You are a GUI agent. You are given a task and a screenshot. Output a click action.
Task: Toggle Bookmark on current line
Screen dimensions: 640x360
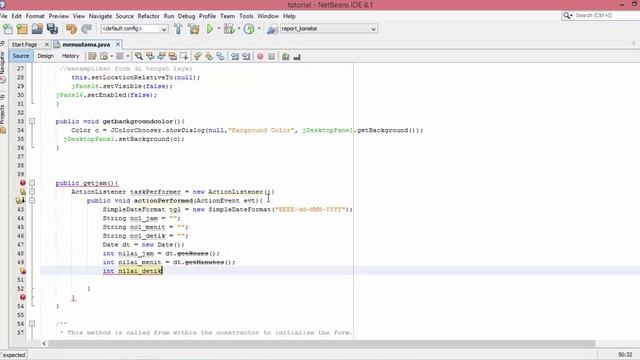220,56
